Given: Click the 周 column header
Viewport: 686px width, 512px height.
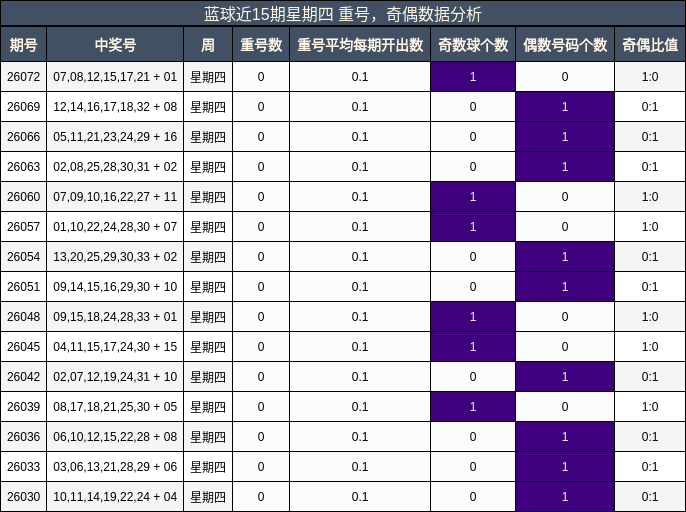Looking at the screenshot, I should [x=208, y=44].
